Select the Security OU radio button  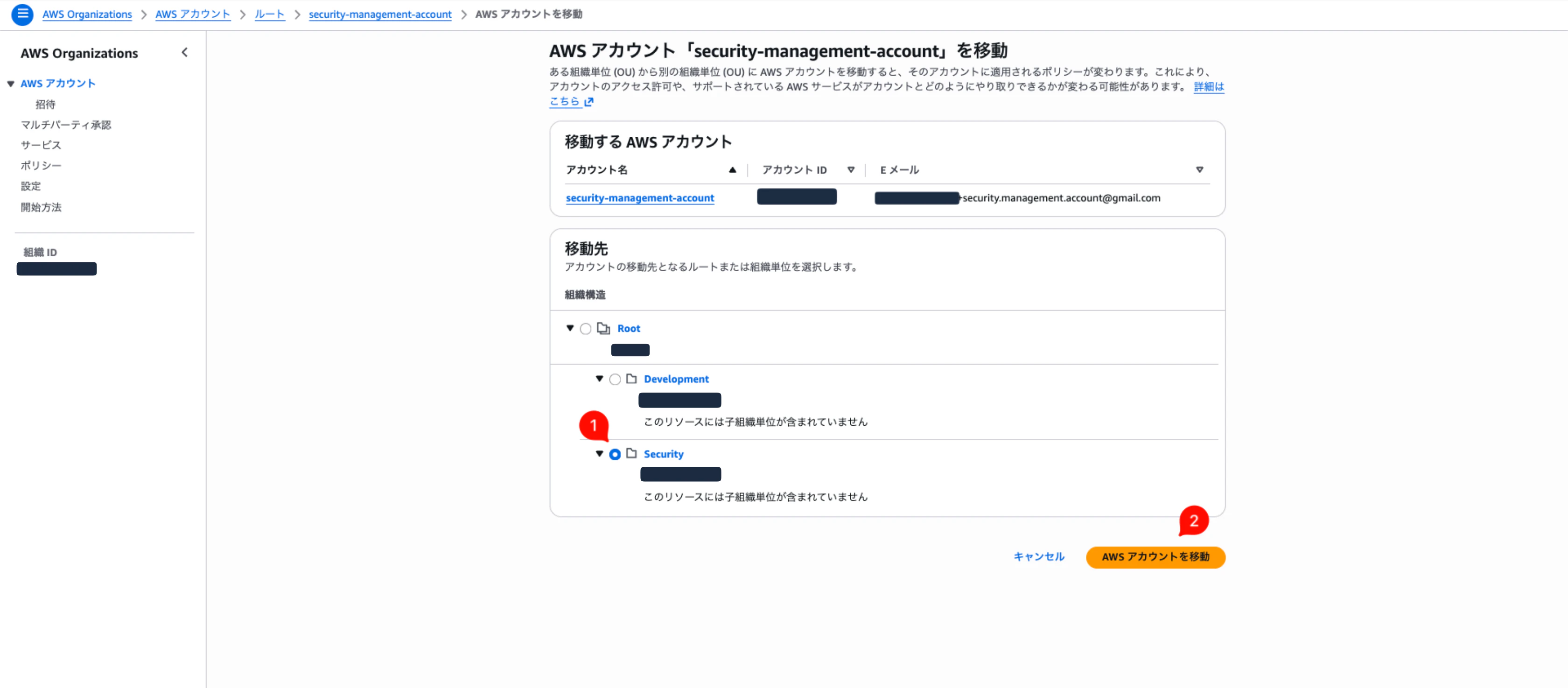tap(615, 454)
